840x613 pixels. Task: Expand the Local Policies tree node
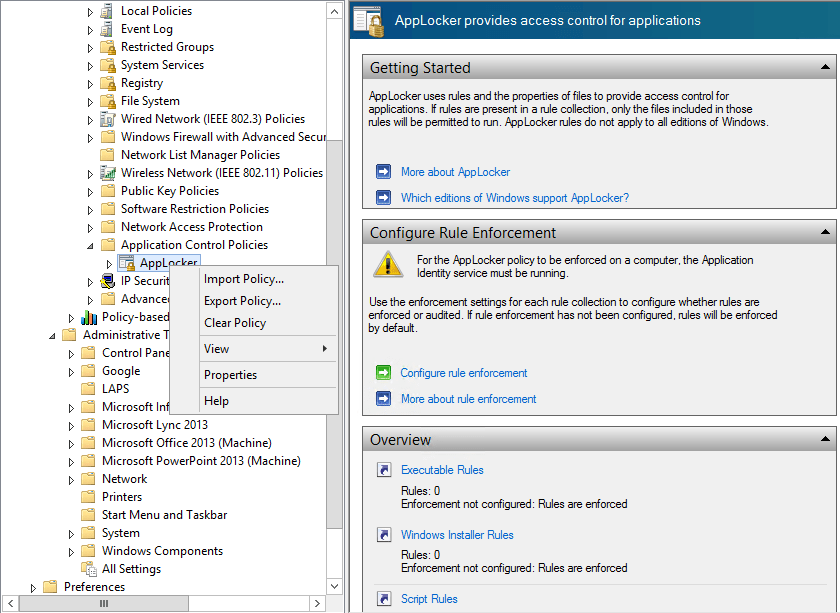[90, 10]
